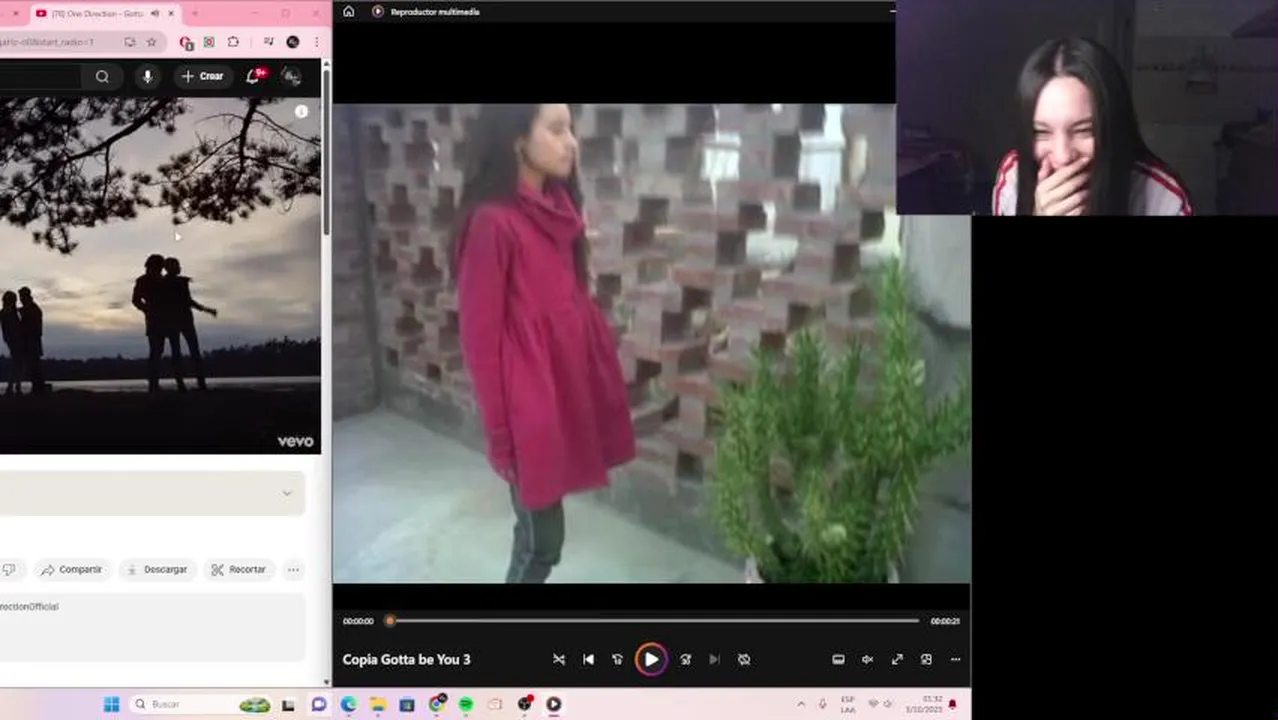Image resolution: width=1278 pixels, height=720 pixels.
Task: Open the Chrome media control icon
Action: [268, 42]
